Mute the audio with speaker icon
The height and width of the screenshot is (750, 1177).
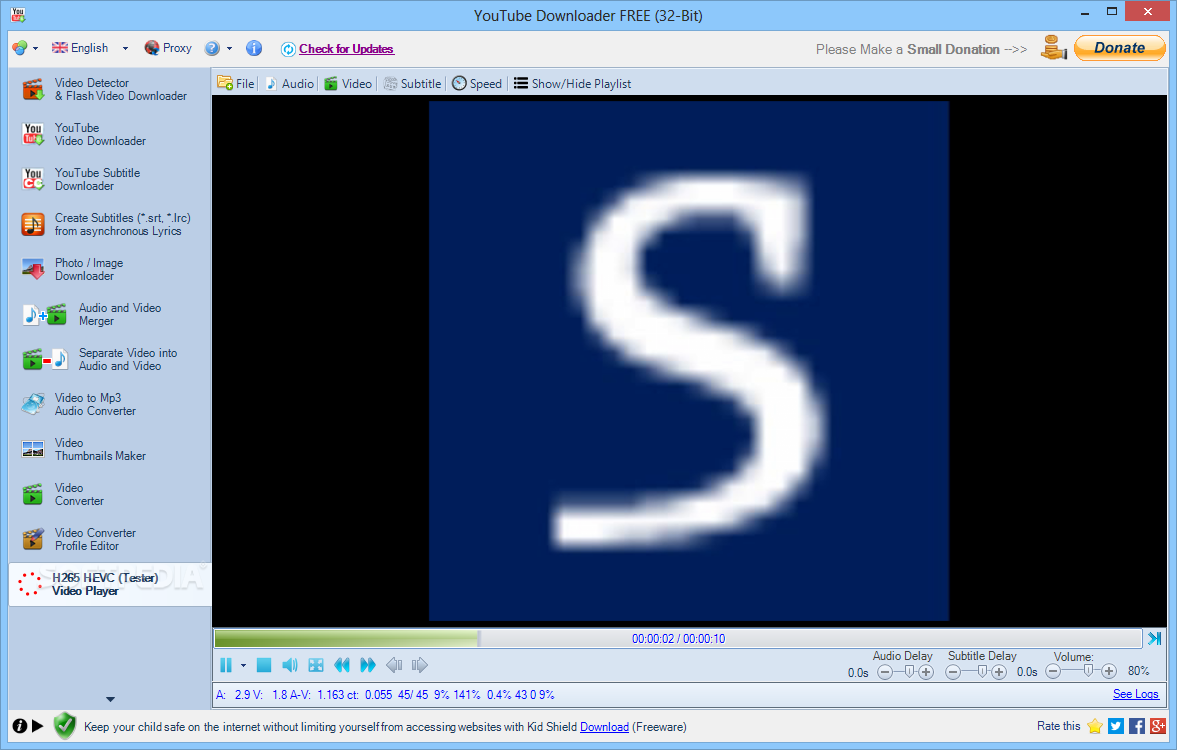pyautogui.click(x=290, y=665)
